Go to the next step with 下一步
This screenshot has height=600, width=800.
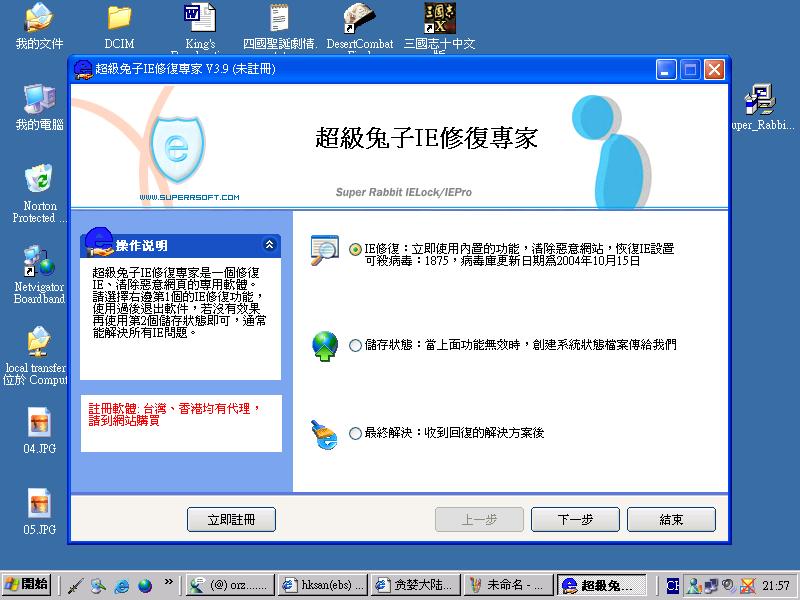575,519
